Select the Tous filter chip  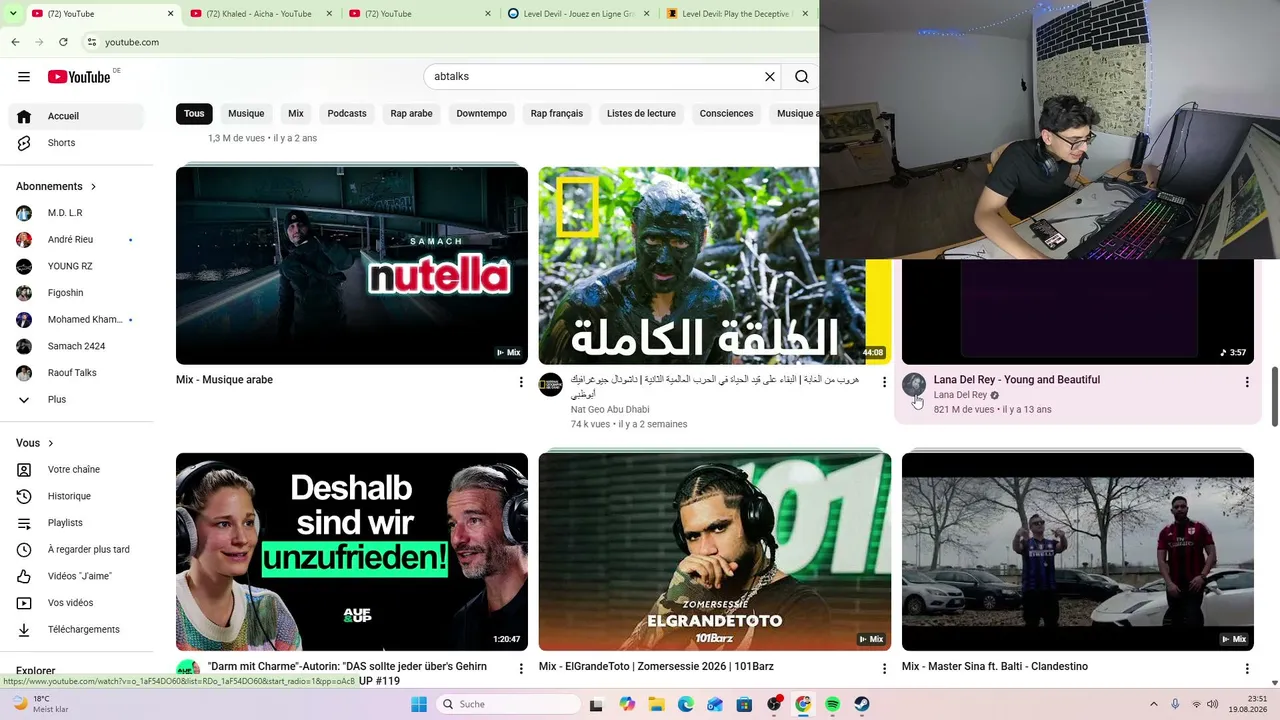194,113
